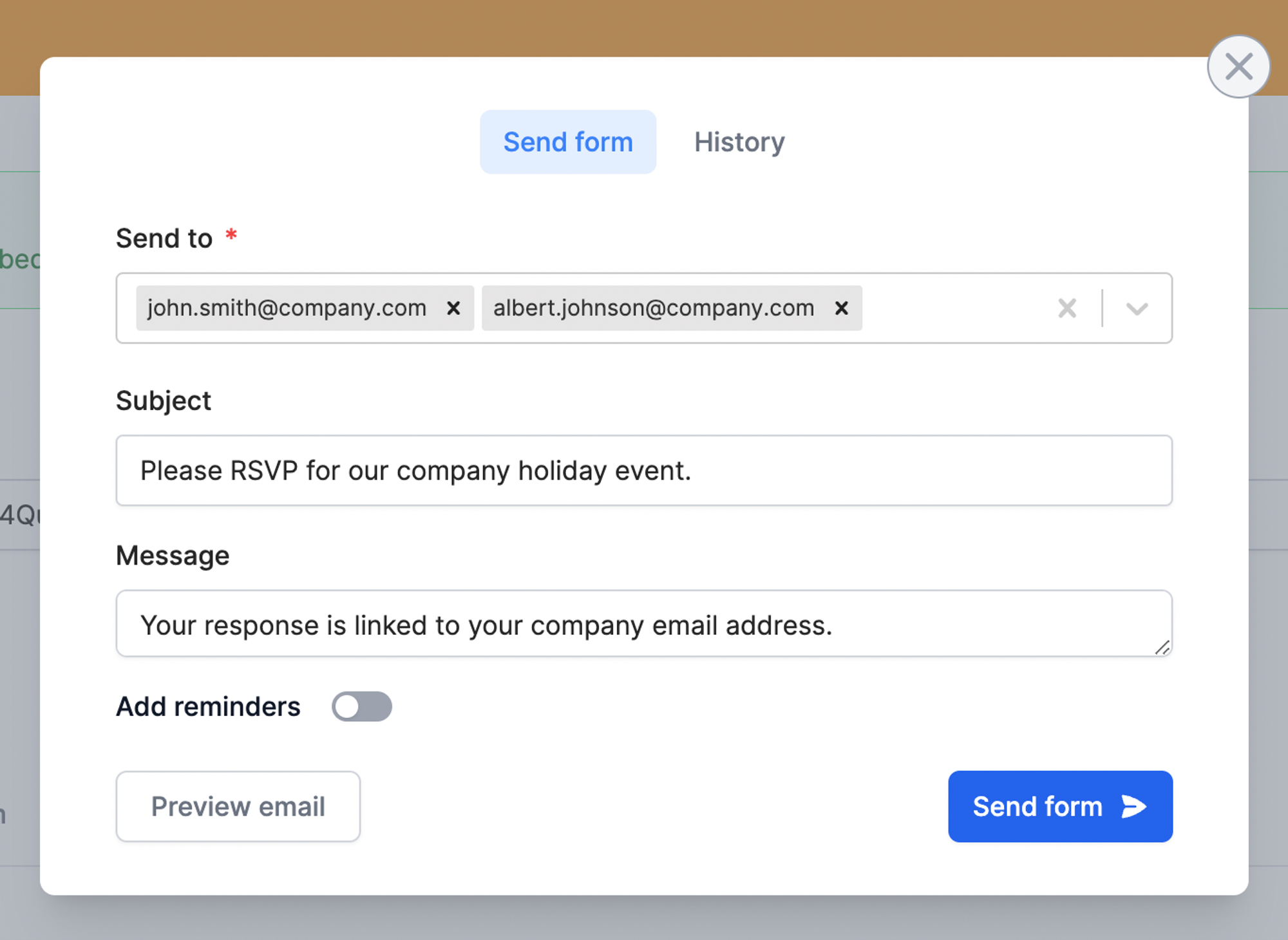This screenshot has width=1288, height=940.
Task: Click the Send form submit button
Action: [1058, 806]
